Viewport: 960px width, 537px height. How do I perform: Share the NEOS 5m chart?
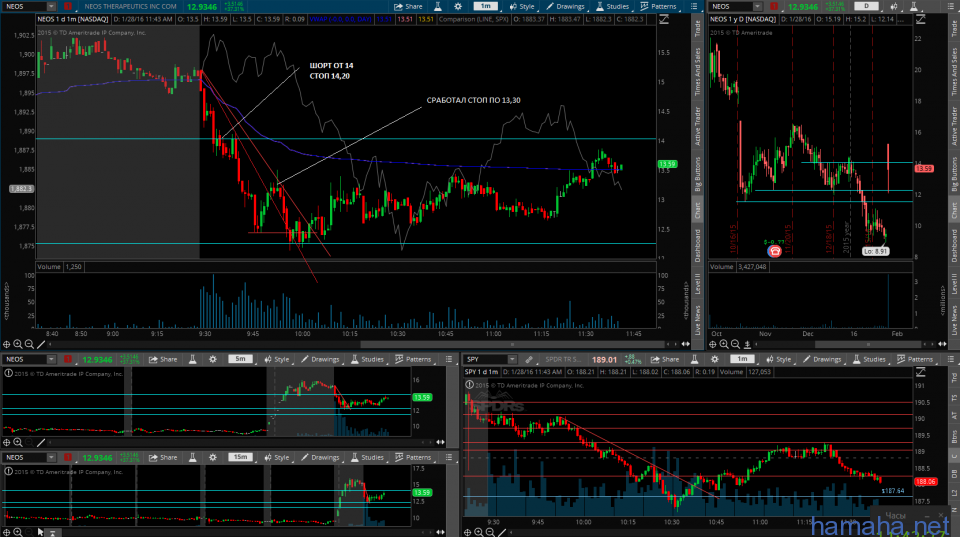pos(163,359)
